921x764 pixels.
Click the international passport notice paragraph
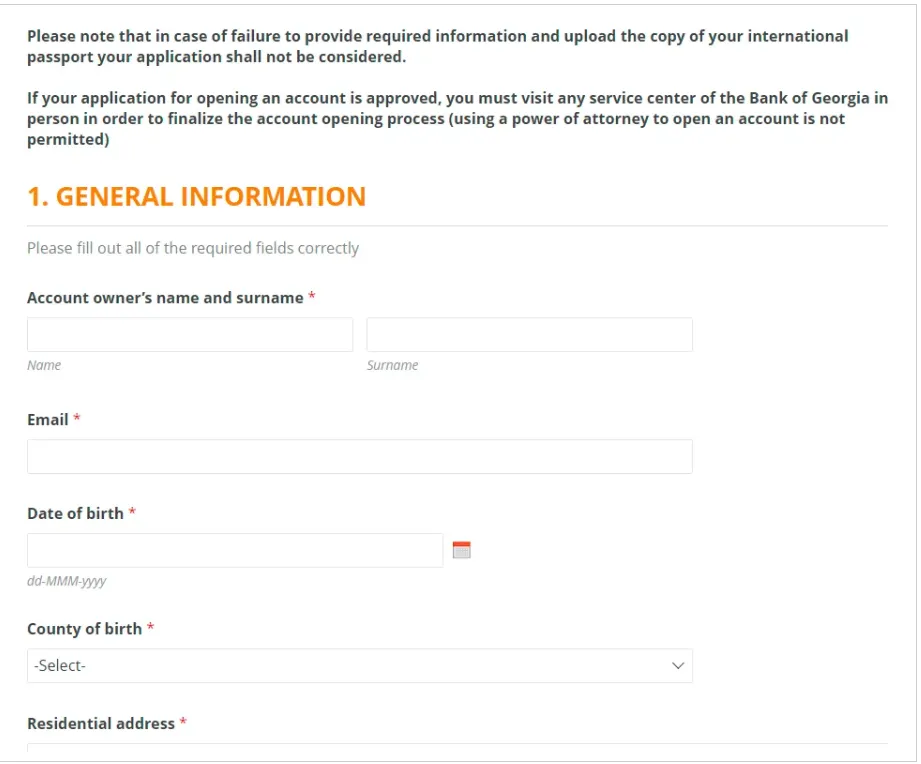(437, 46)
